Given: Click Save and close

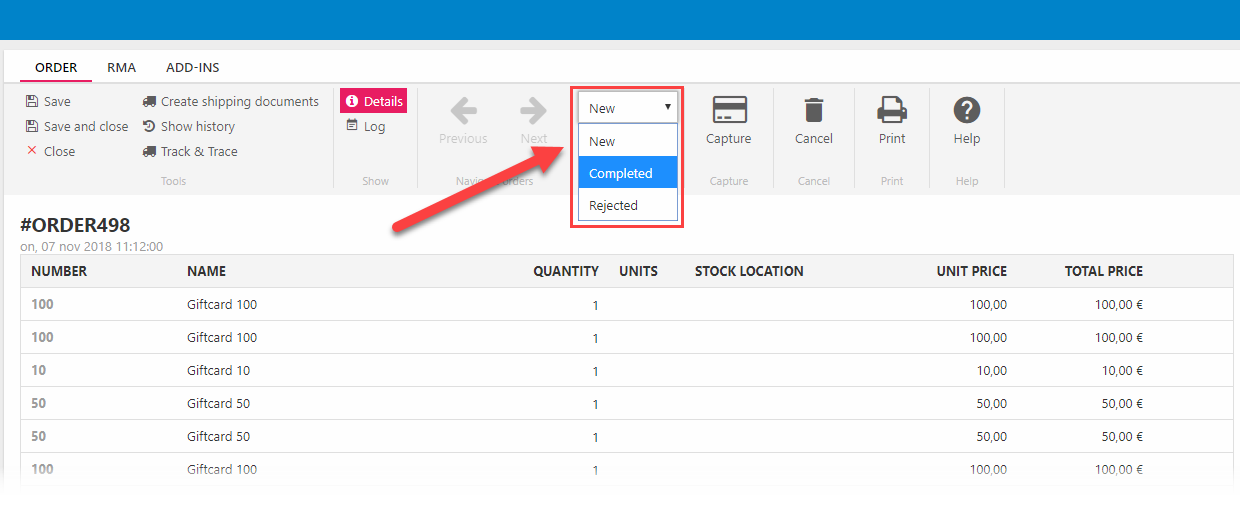Looking at the screenshot, I should pos(85,127).
